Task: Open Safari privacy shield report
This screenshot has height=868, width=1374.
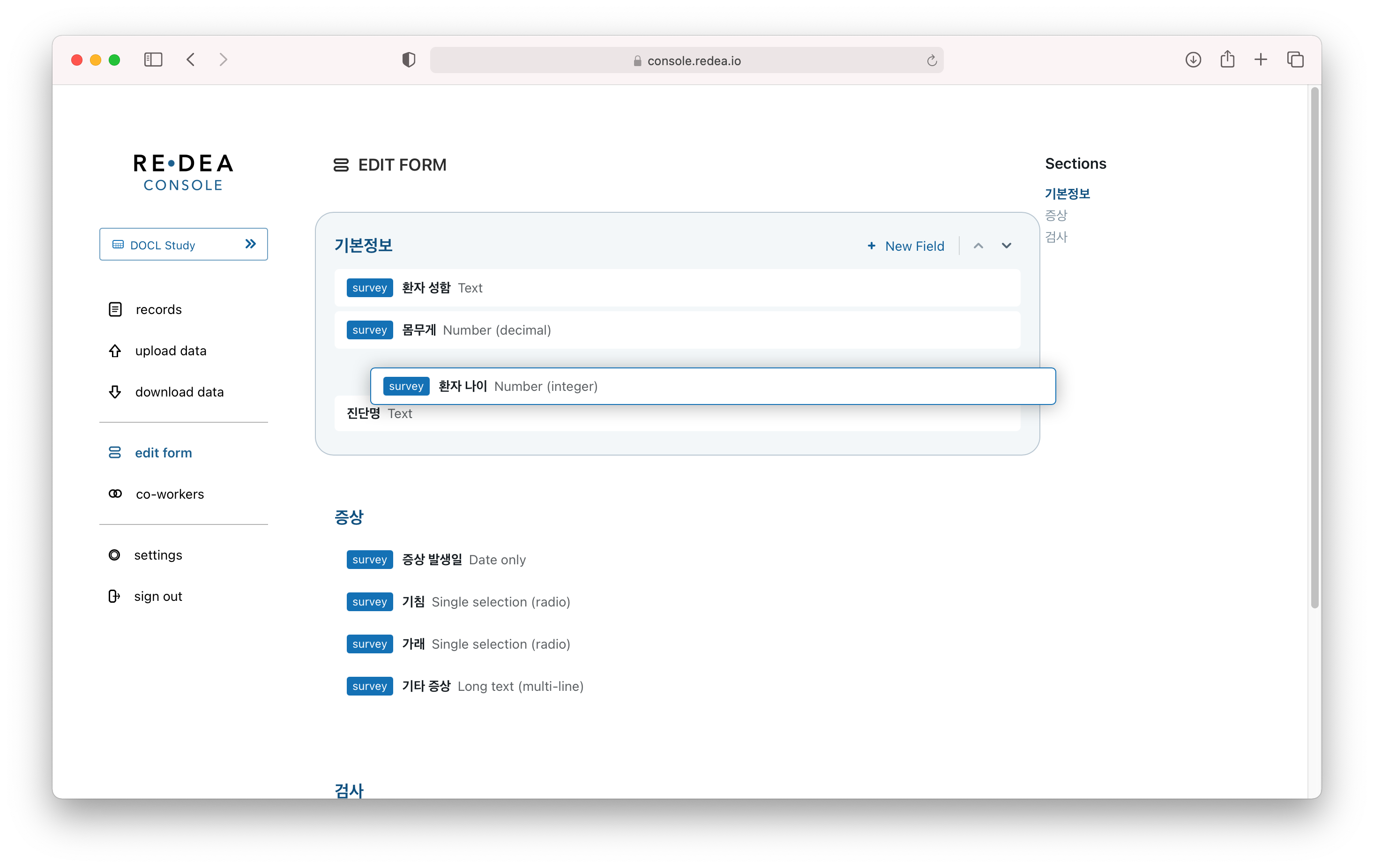Action: pos(408,60)
